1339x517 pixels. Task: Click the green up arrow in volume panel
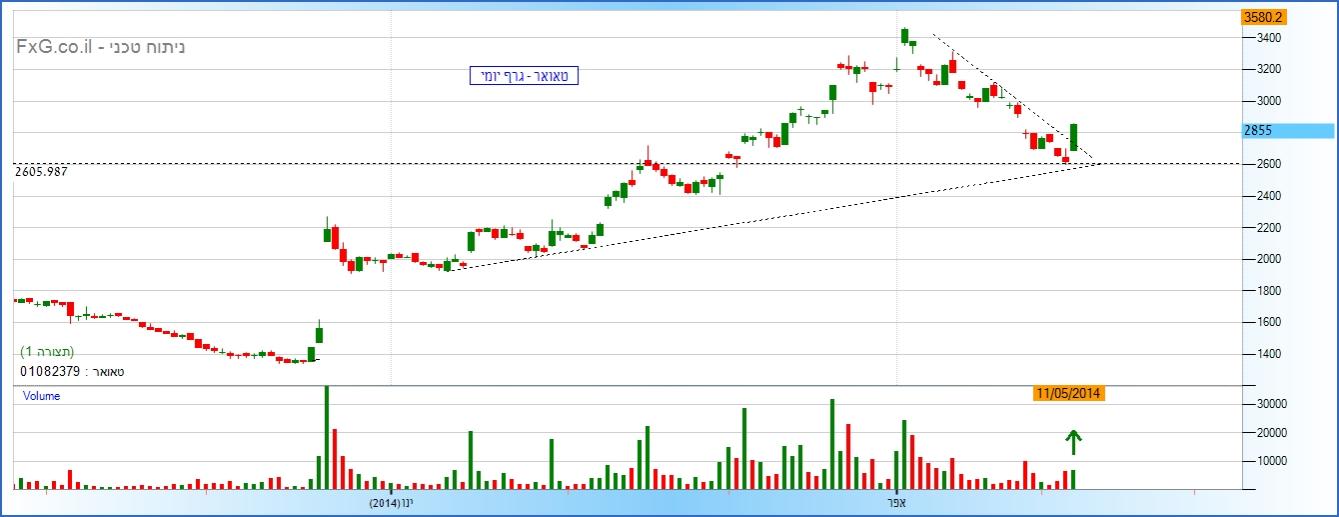click(x=1073, y=441)
